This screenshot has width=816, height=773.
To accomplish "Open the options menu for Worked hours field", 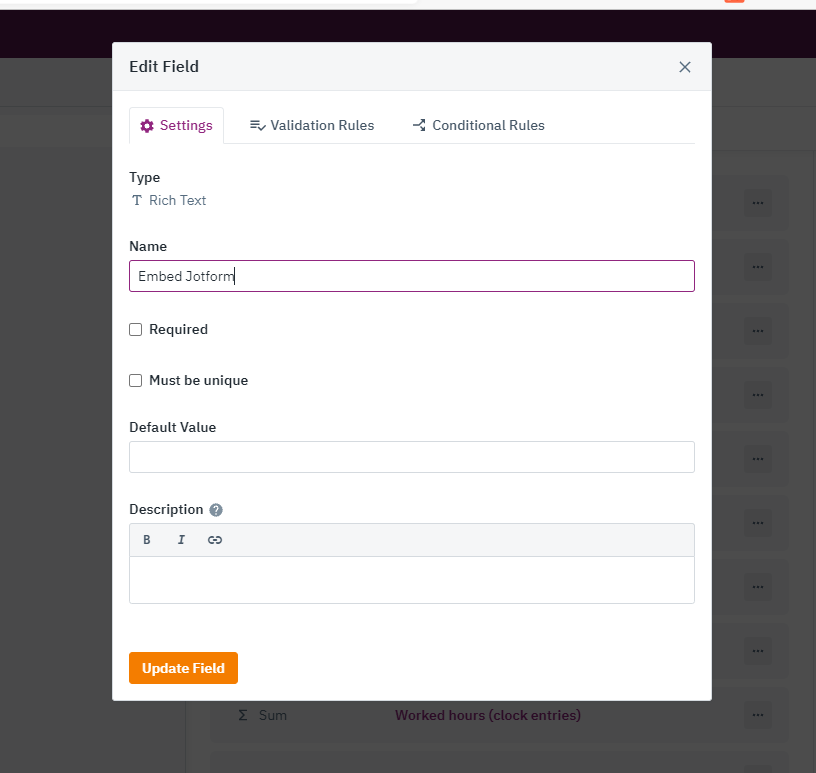I will pos(757,715).
